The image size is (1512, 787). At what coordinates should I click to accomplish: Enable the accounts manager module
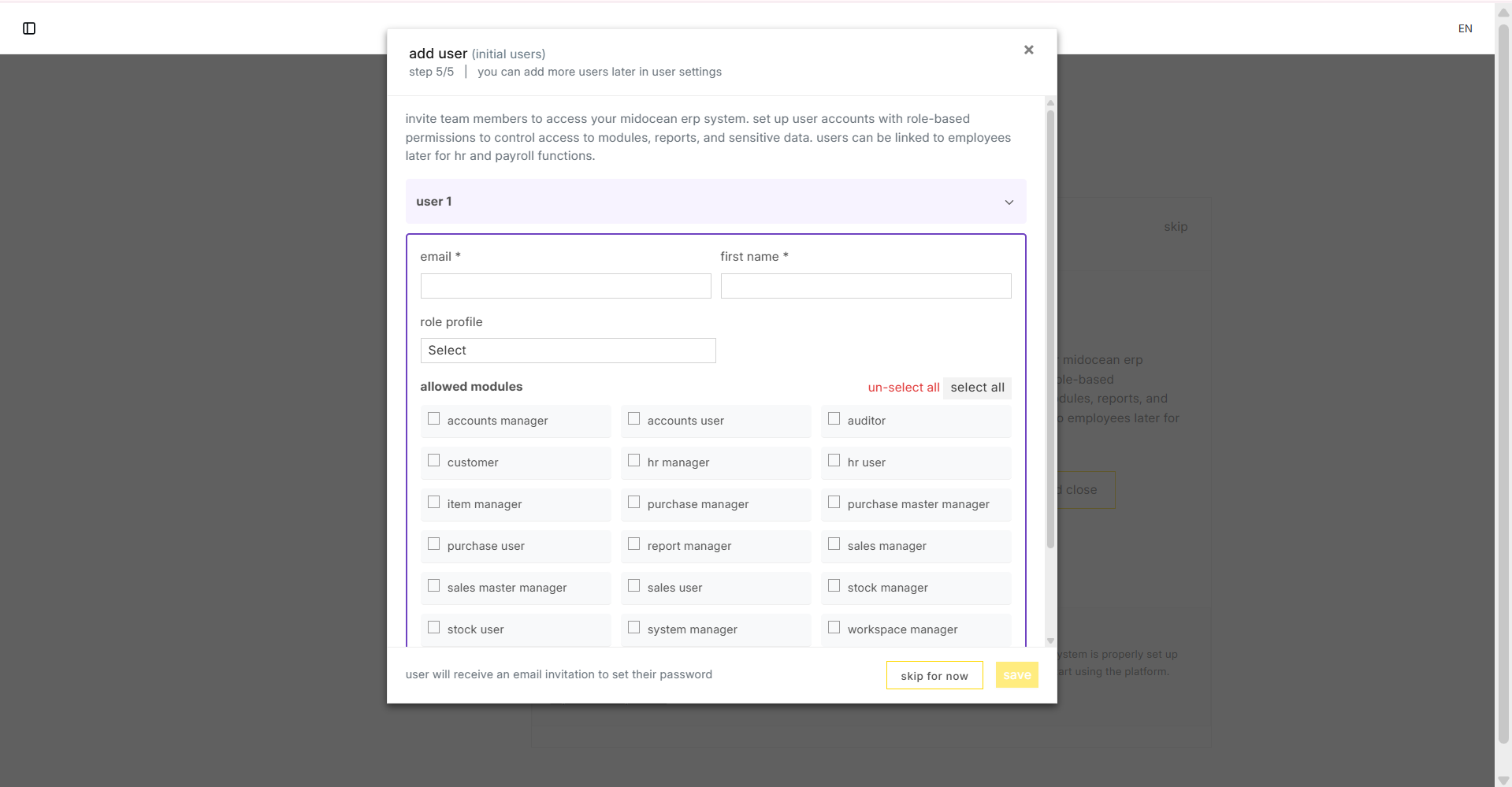[433, 418]
